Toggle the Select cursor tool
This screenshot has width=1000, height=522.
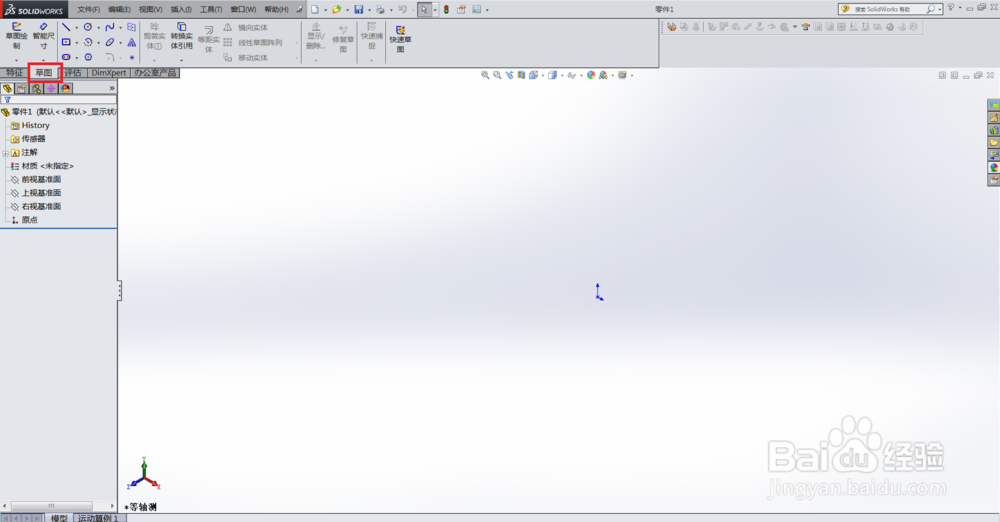point(424,10)
